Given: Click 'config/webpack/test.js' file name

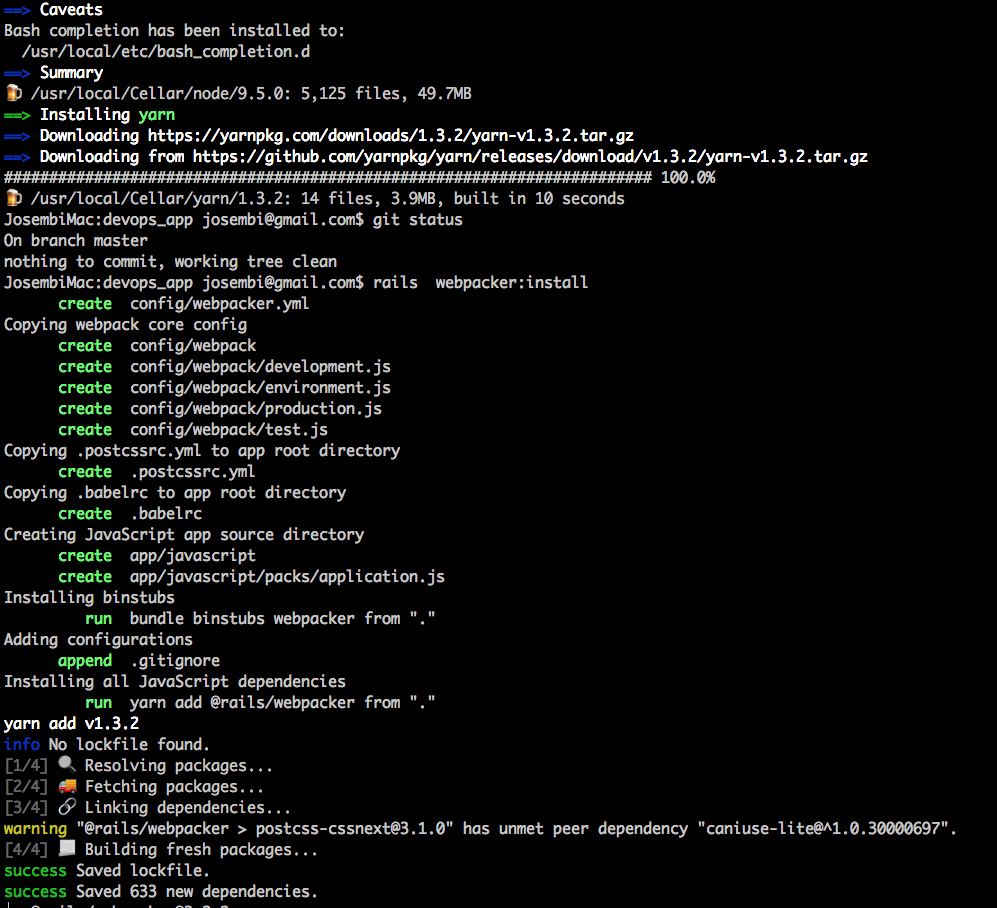Looking at the screenshot, I should pyautogui.click(x=229, y=429).
